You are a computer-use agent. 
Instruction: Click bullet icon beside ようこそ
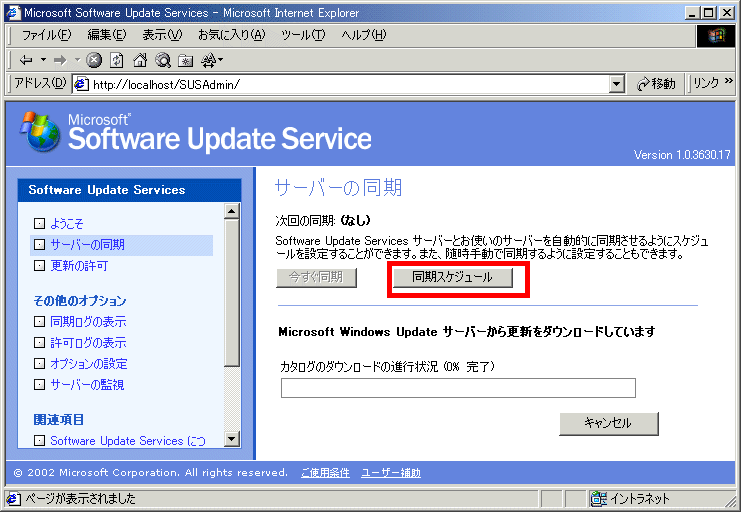pyautogui.click(x=40, y=224)
